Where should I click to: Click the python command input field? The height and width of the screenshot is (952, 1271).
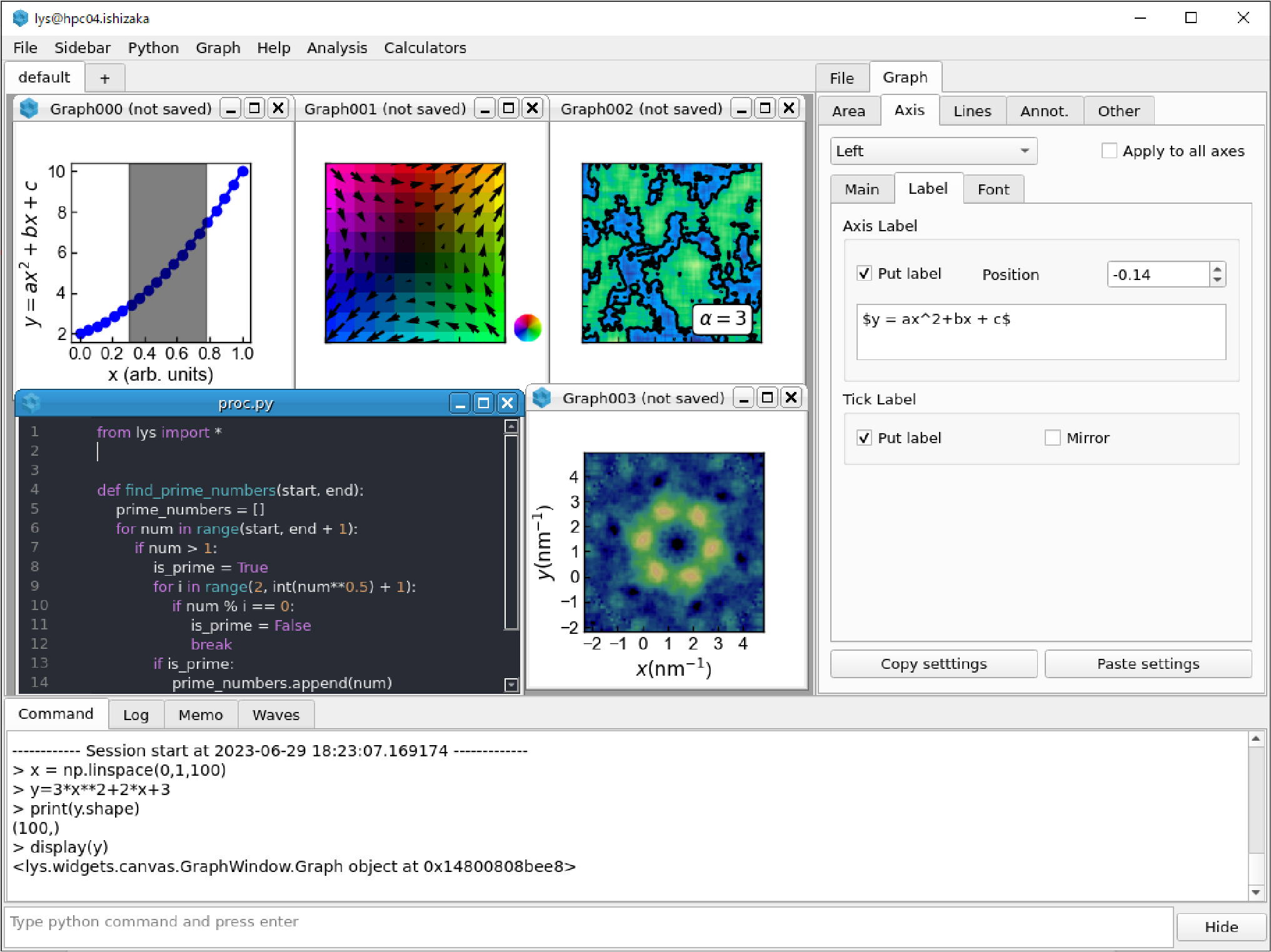588,923
